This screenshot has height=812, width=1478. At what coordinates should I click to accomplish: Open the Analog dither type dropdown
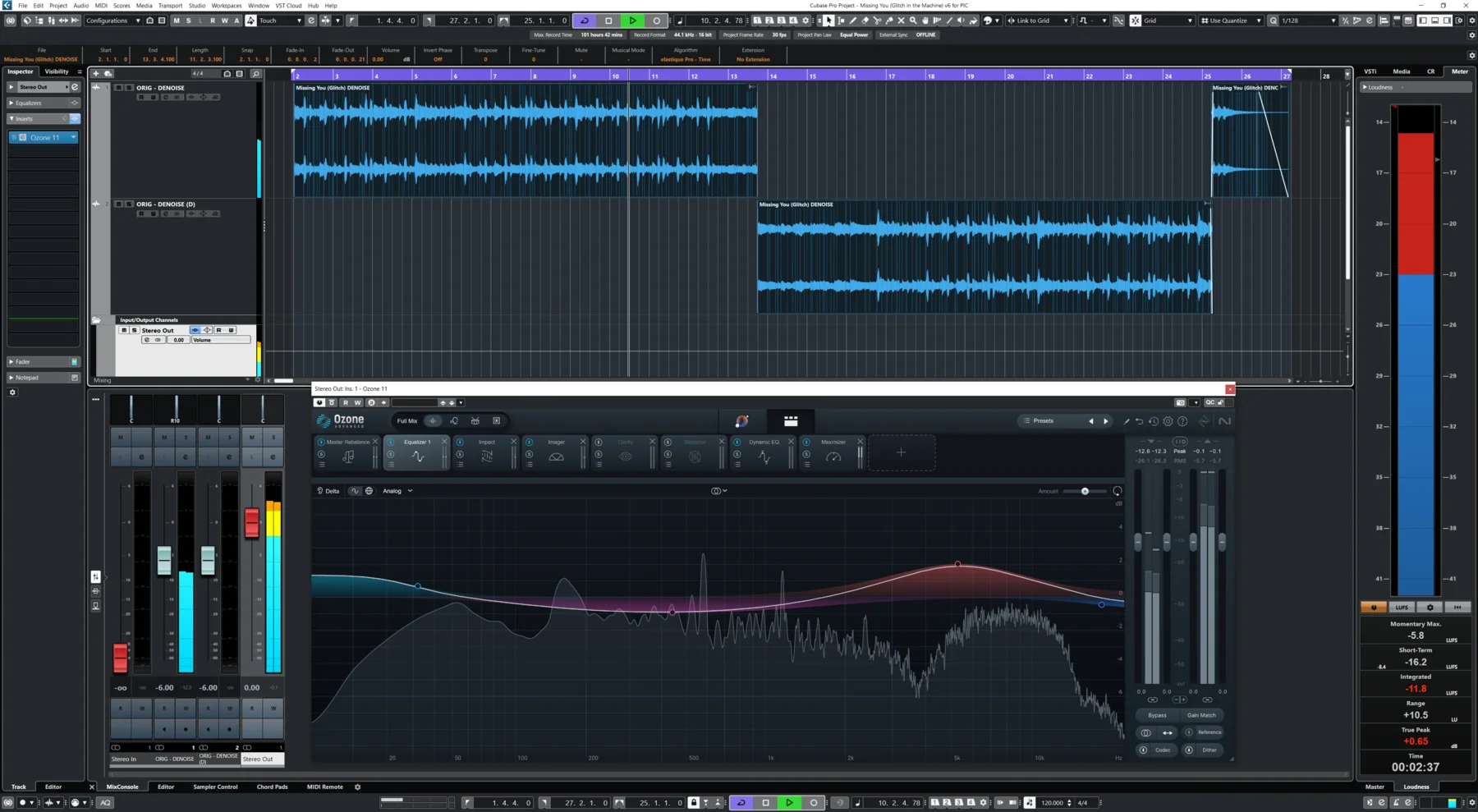(397, 490)
